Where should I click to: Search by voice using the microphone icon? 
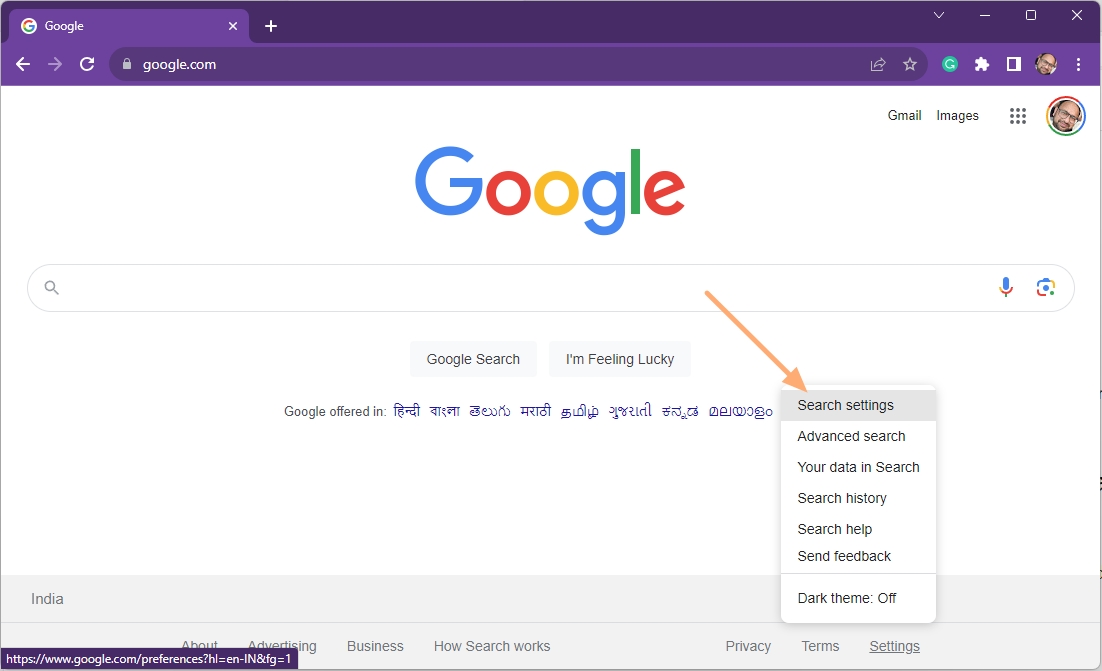(1006, 287)
